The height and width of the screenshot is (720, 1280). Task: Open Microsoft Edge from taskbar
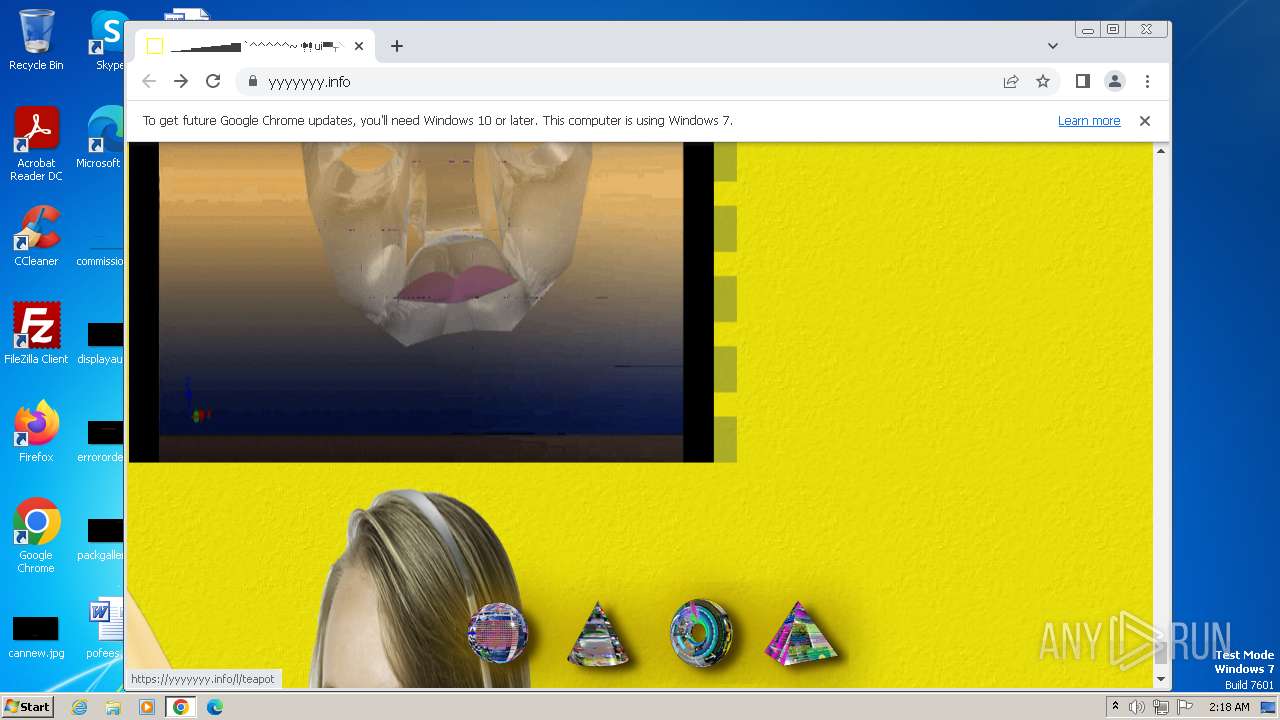coord(215,707)
